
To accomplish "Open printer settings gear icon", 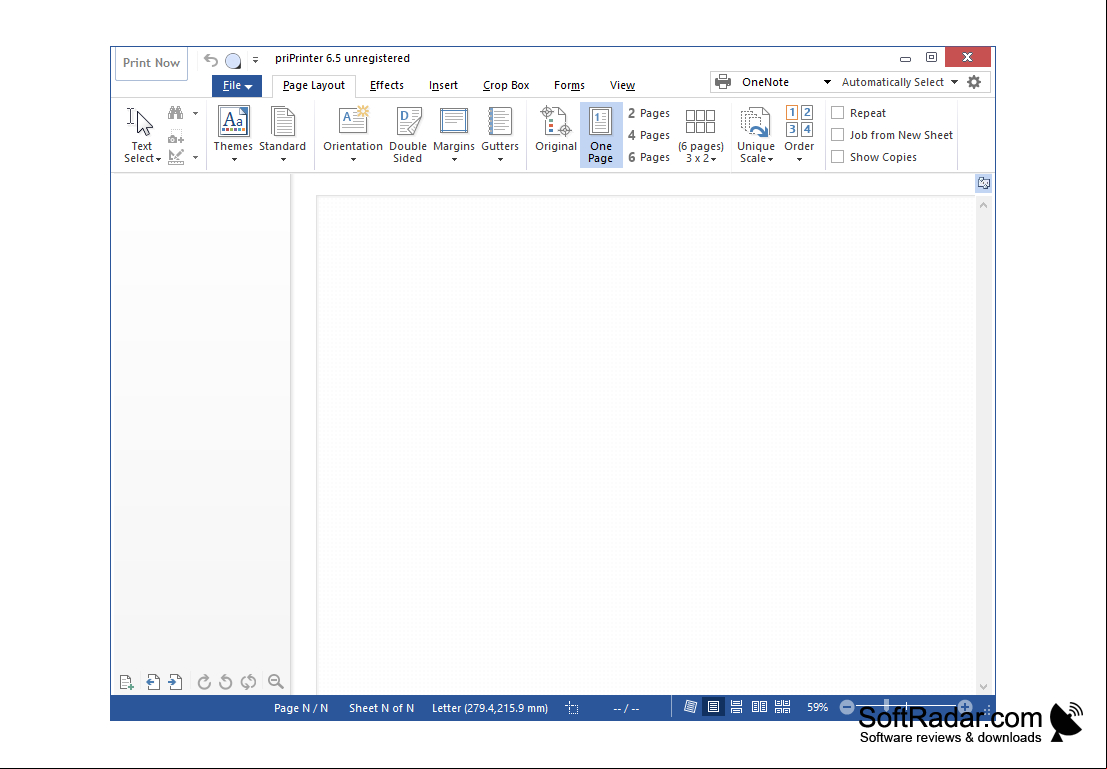I will pos(974,82).
